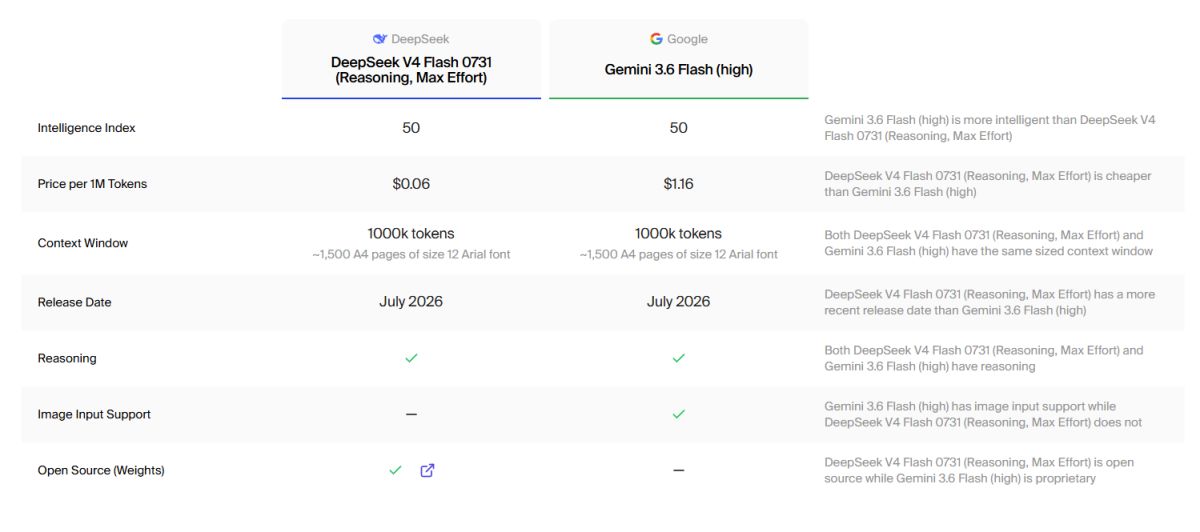The height and width of the screenshot is (532, 1200).
Task: Click DeepSeek's July 2026 release date
Action: 411,301
